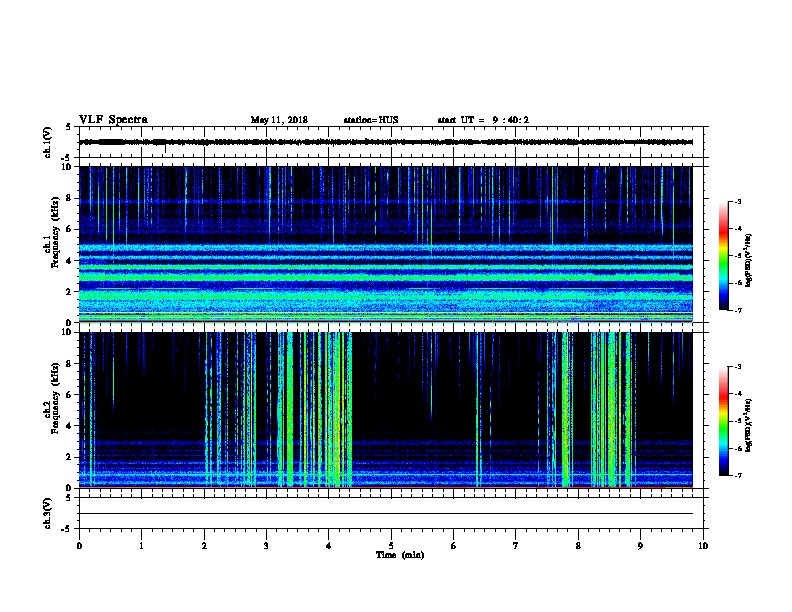Click the "-3" tick on the ch.1 colorbar
The image size is (792, 612).
coord(737,202)
